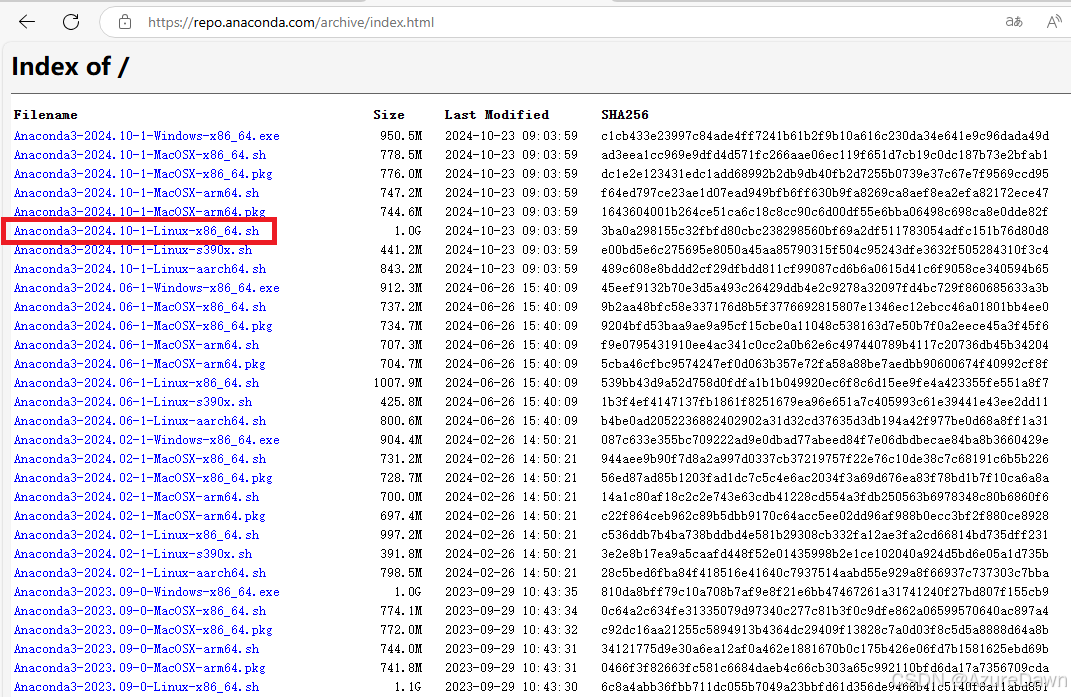This screenshot has height=697, width=1071.
Task: Download Anaconda3-2023.09-0-Windows-x86_64.exe
Action: coord(146,592)
